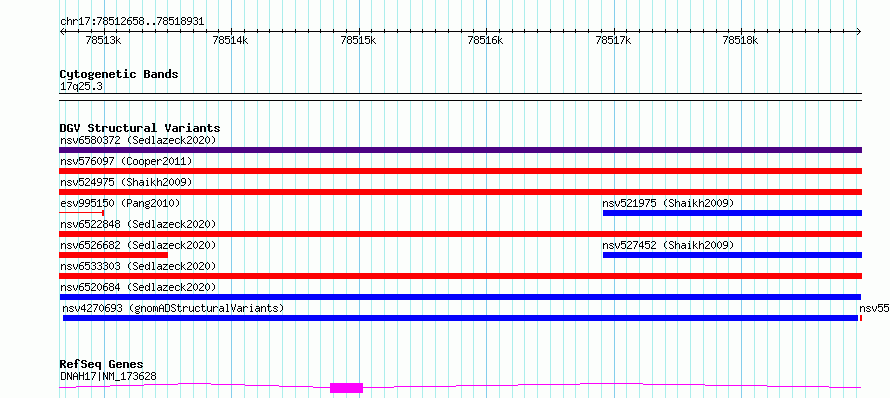Open the nsv576097 (Cooper2011) variant label
Image resolution: width=890 pixels, height=398 pixels.
126,161
